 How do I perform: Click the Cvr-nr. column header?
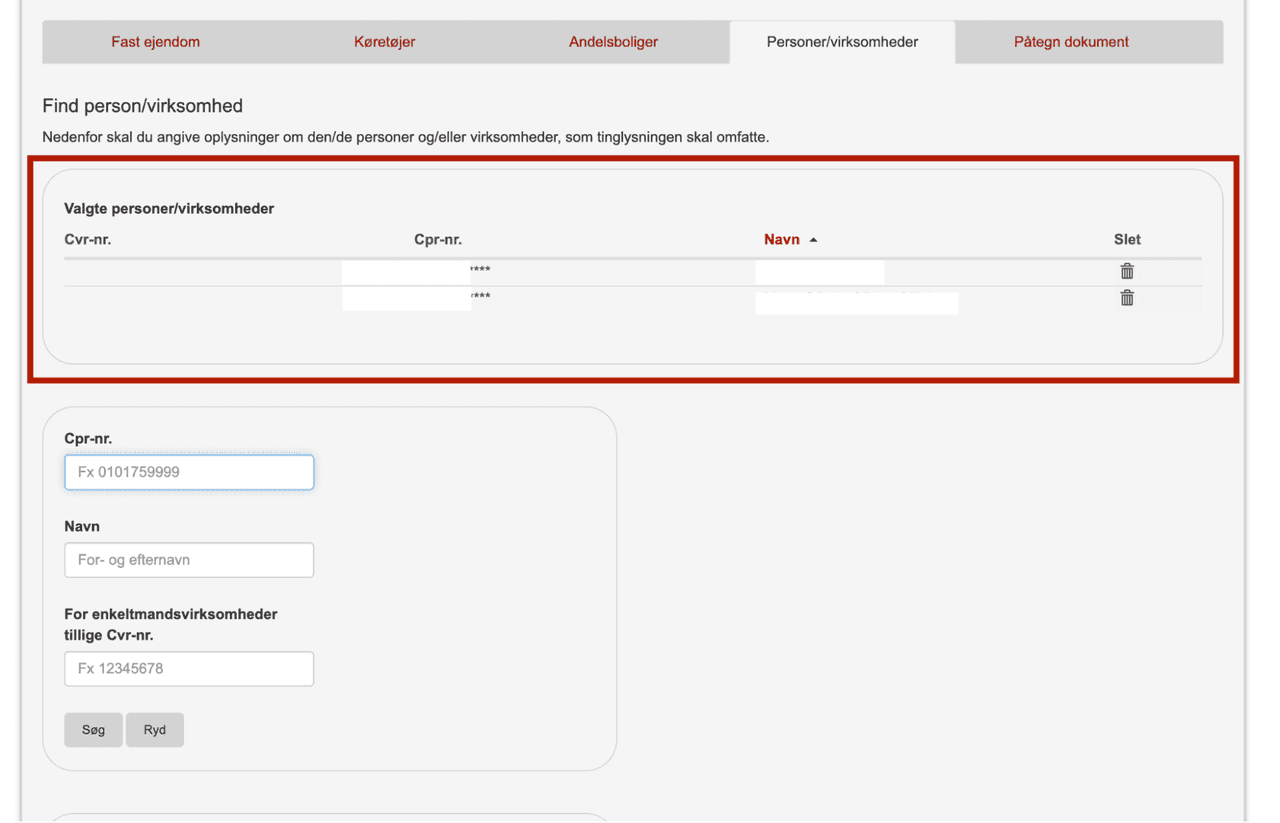click(x=87, y=240)
